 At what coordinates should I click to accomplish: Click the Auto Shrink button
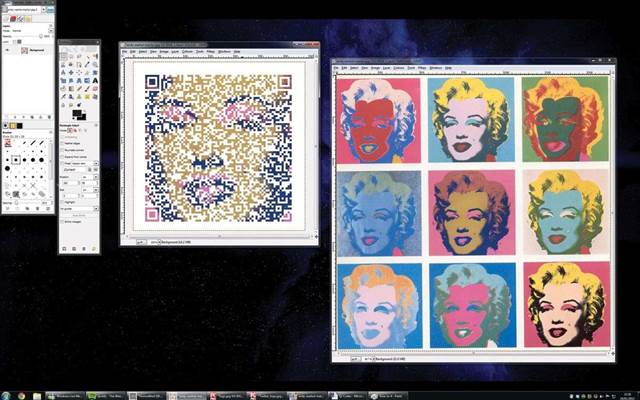[x=79, y=215]
